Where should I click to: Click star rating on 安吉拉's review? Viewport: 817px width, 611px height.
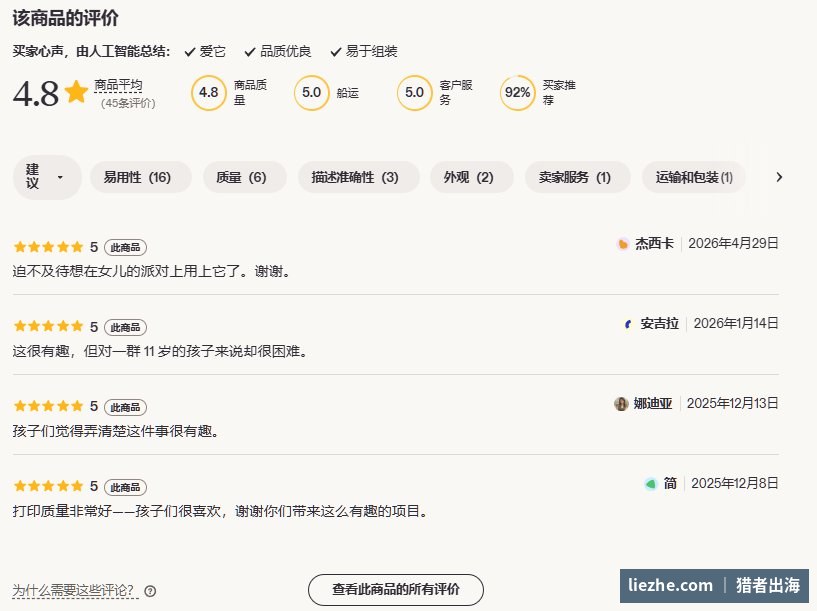(x=48, y=327)
